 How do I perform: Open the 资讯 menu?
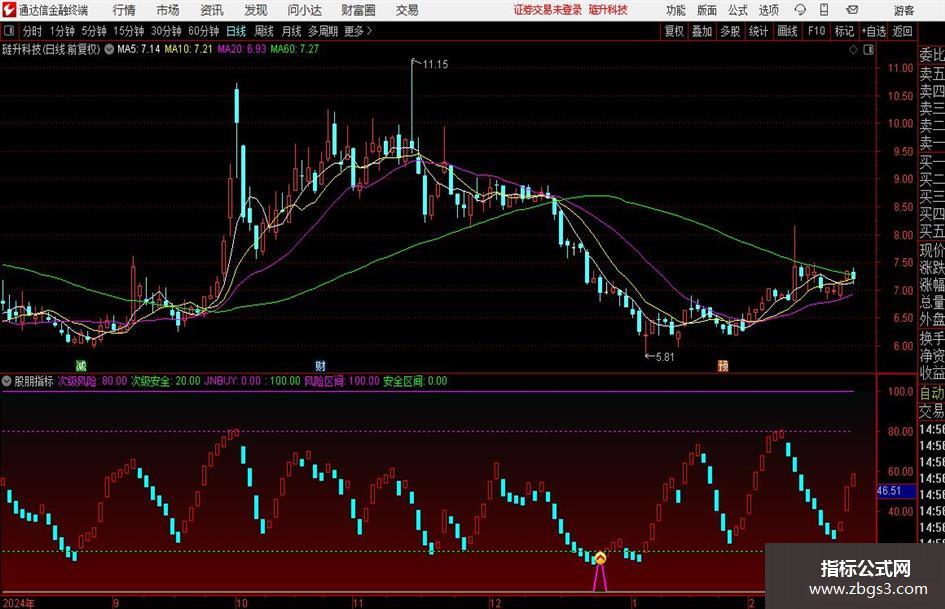[212, 10]
